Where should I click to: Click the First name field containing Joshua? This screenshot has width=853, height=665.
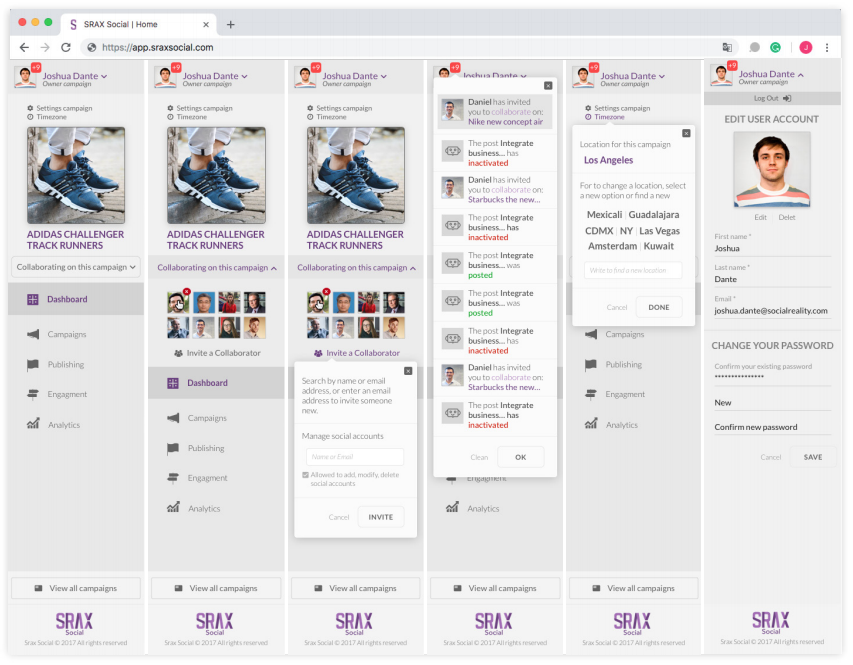click(x=773, y=249)
